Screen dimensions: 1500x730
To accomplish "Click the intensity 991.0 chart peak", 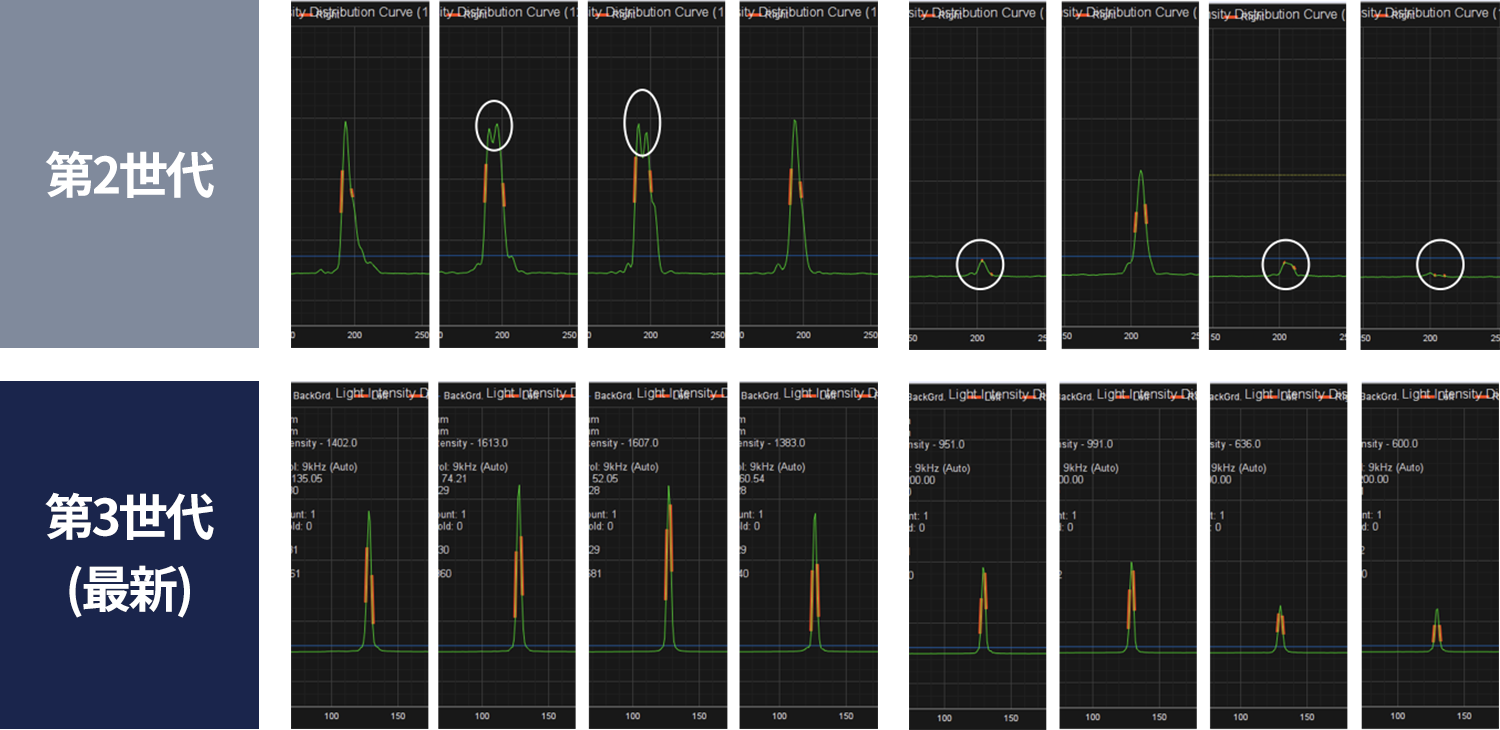I will point(1132,566).
